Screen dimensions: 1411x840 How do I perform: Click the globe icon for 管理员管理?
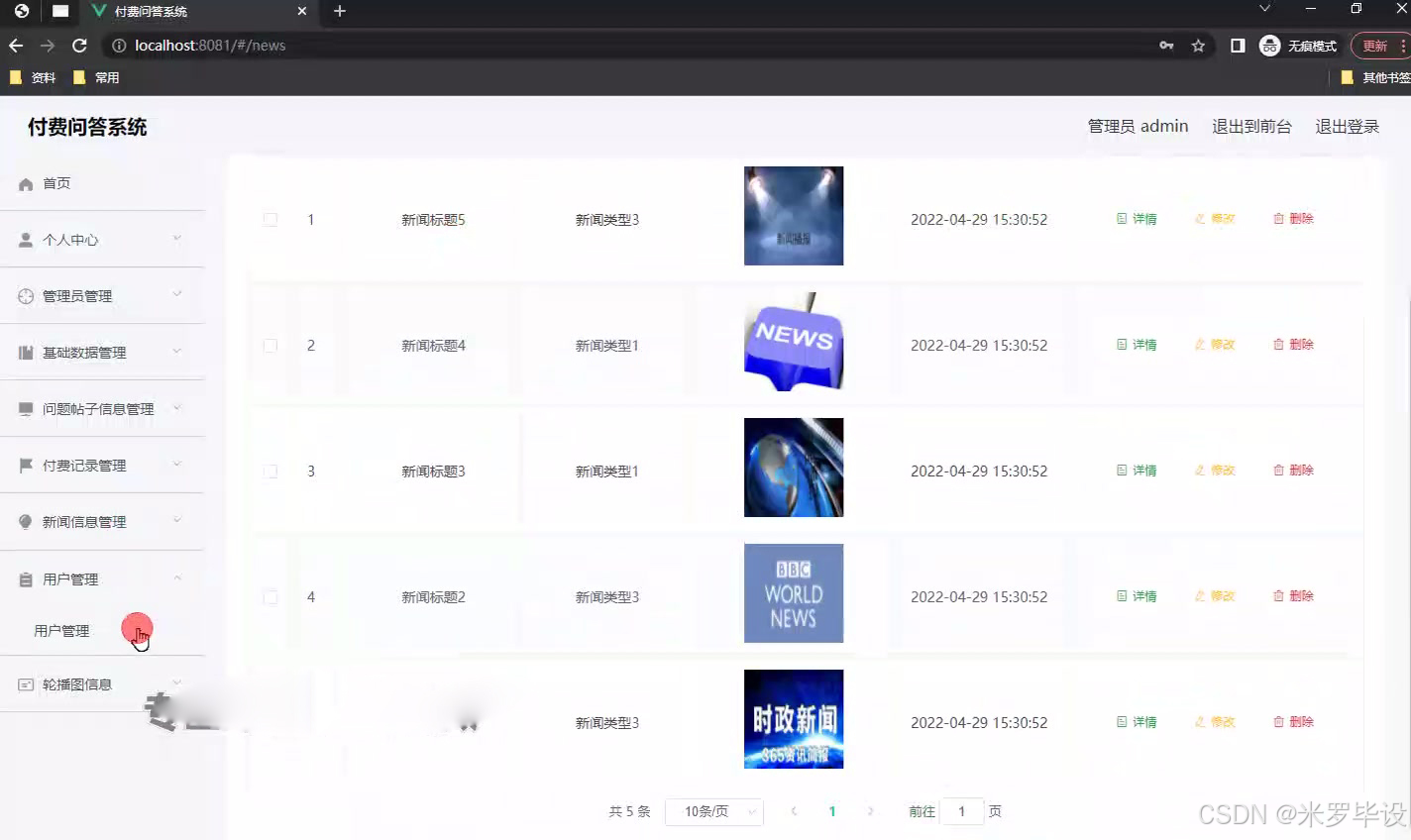coord(25,295)
